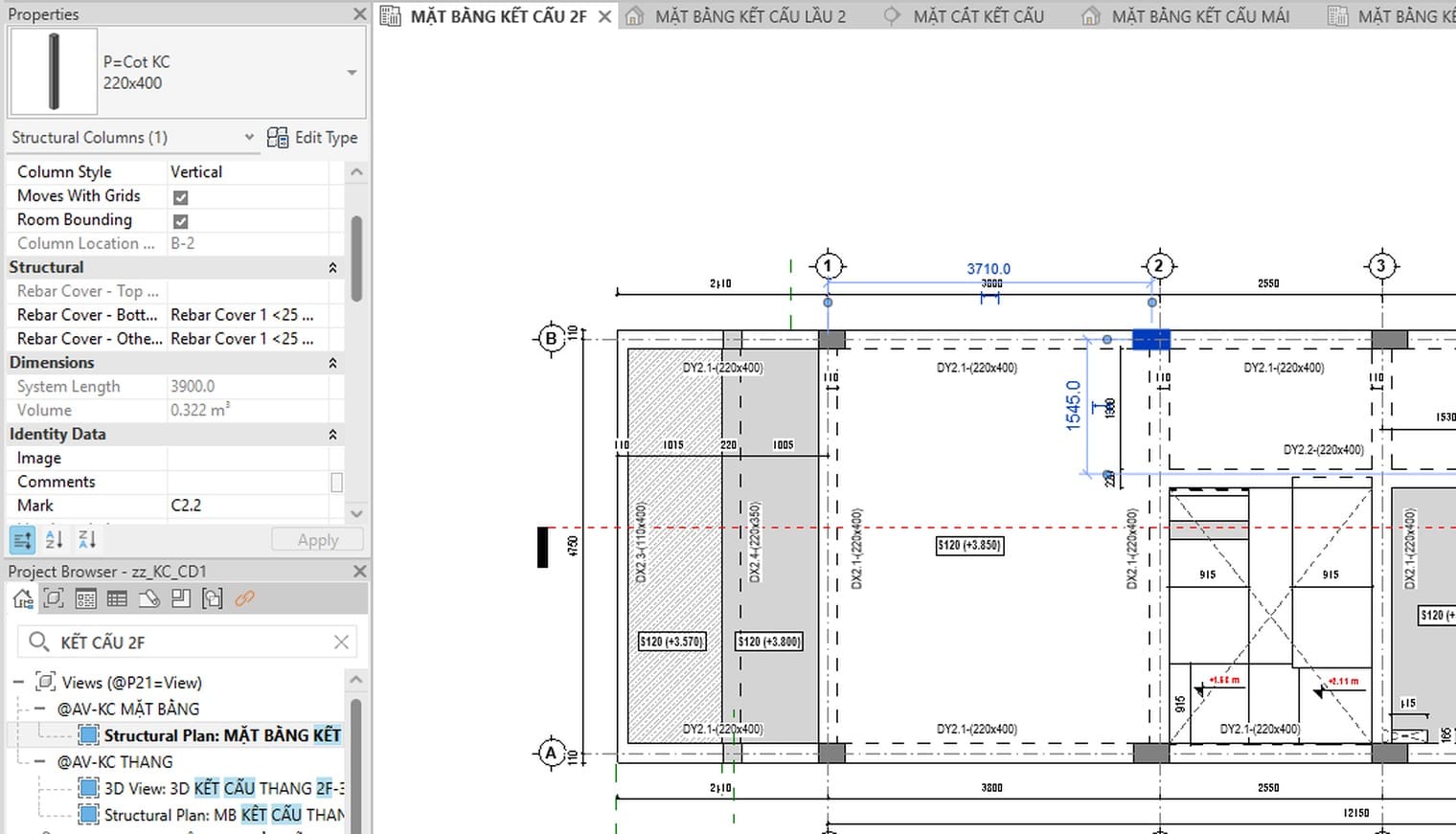
Task: Collapse the @AV-KC THANG node
Action: click(x=39, y=762)
